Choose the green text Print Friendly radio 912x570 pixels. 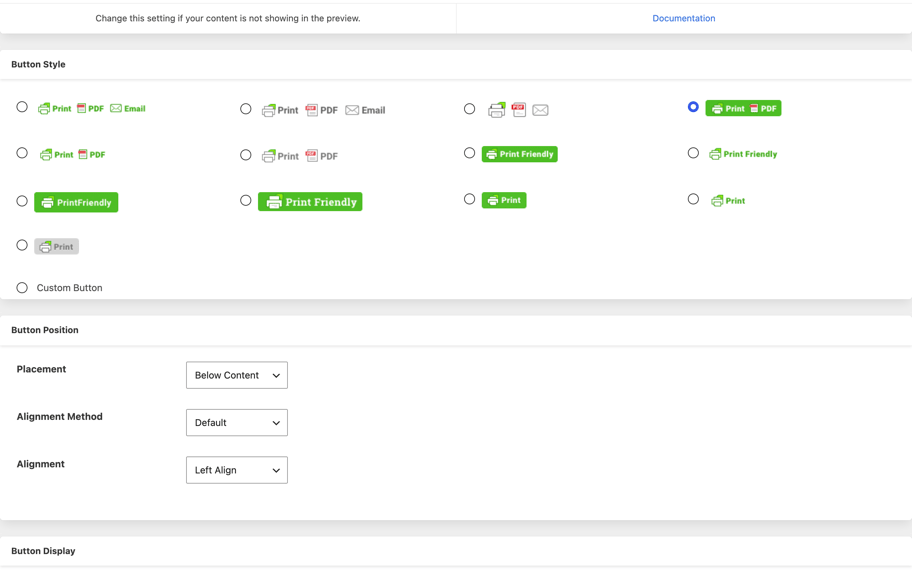(693, 153)
